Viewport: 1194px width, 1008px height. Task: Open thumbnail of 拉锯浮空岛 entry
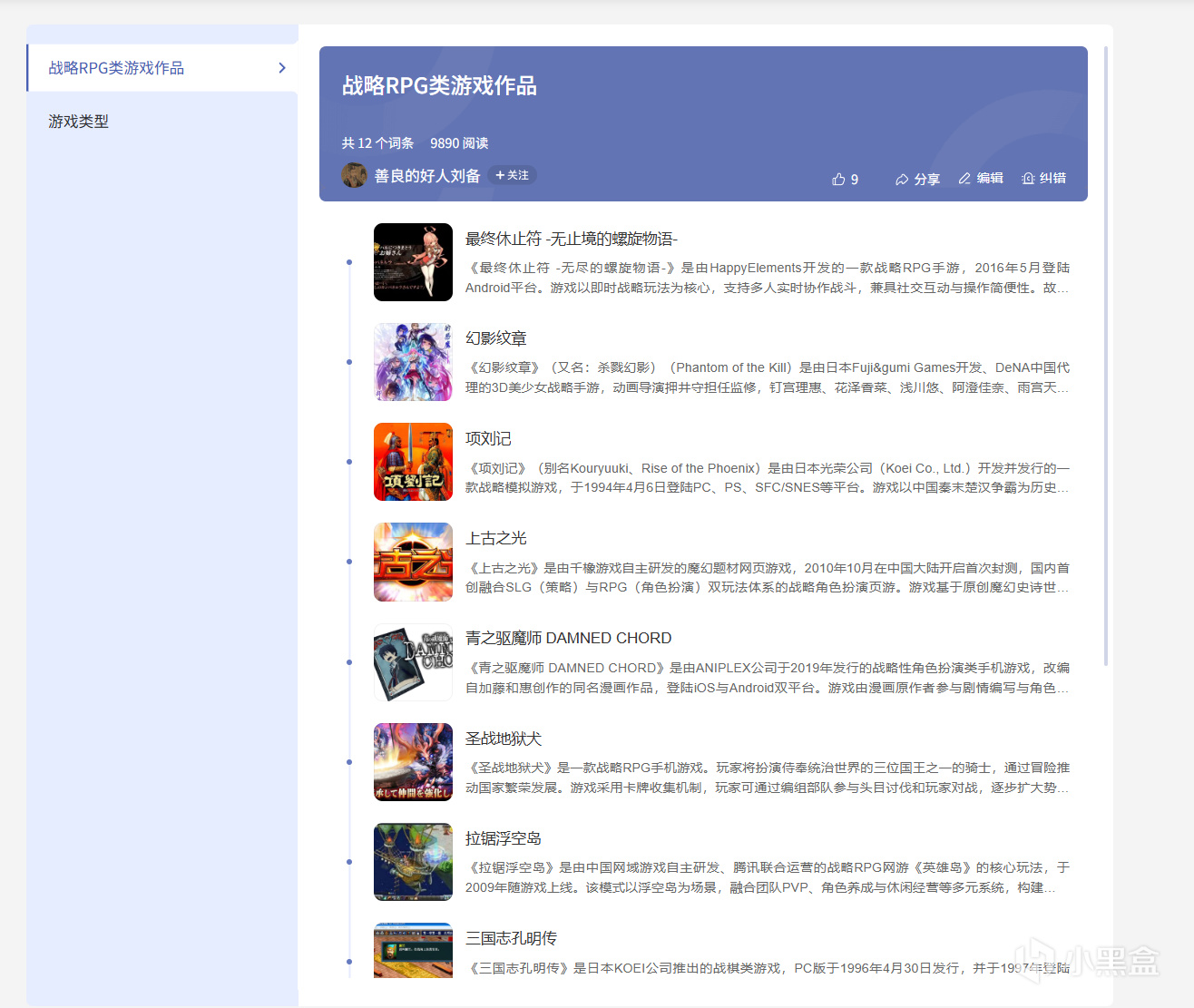[x=413, y=862]
